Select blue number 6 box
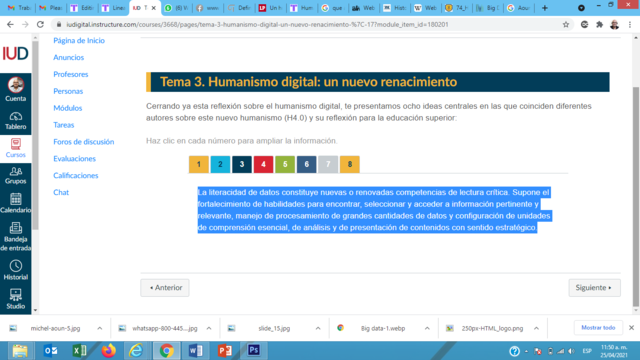Viewport: 640px width, 360px height. (x=307, y=164)
